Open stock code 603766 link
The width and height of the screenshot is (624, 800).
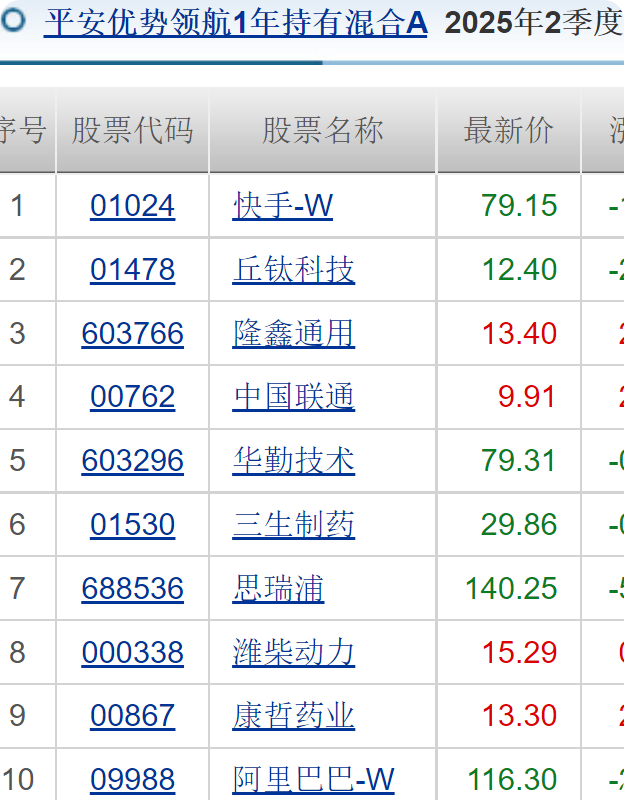pyautogui.click(x=133, y=333)
